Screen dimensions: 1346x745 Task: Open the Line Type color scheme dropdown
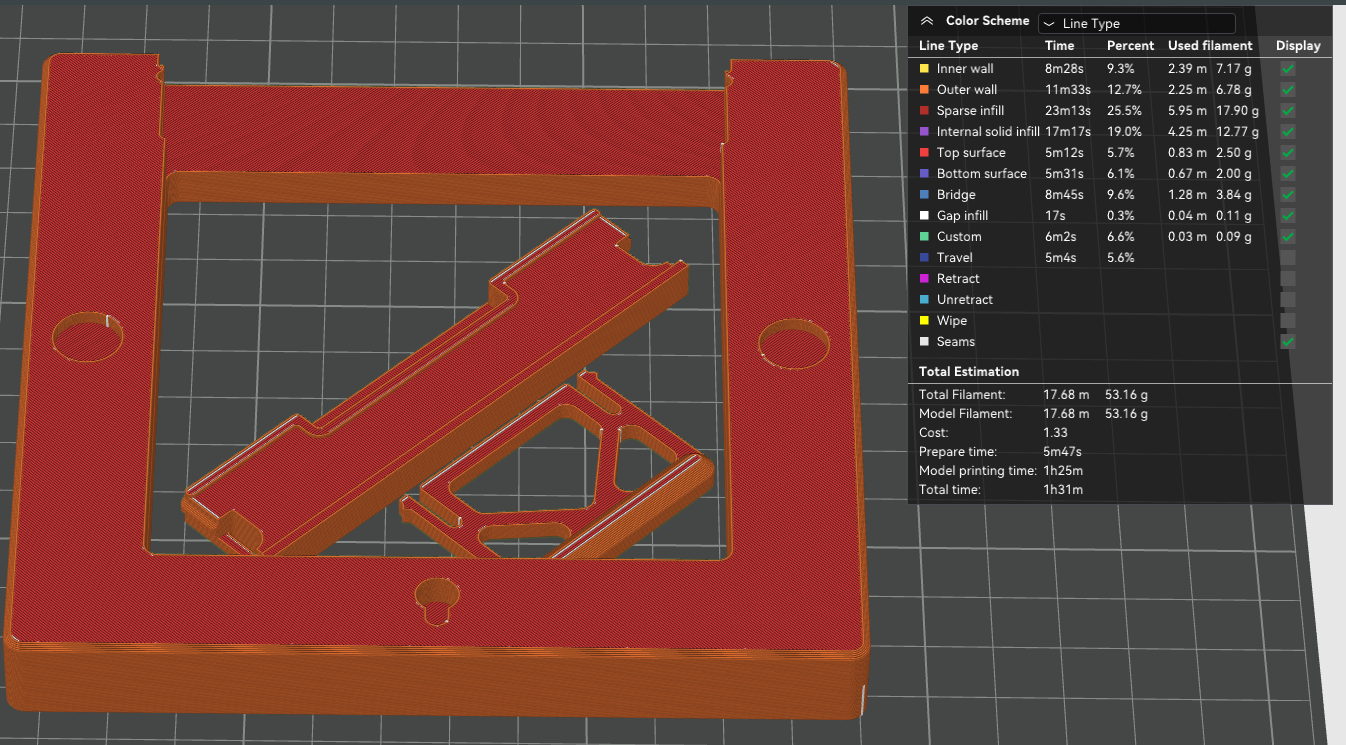[1137, 23]
